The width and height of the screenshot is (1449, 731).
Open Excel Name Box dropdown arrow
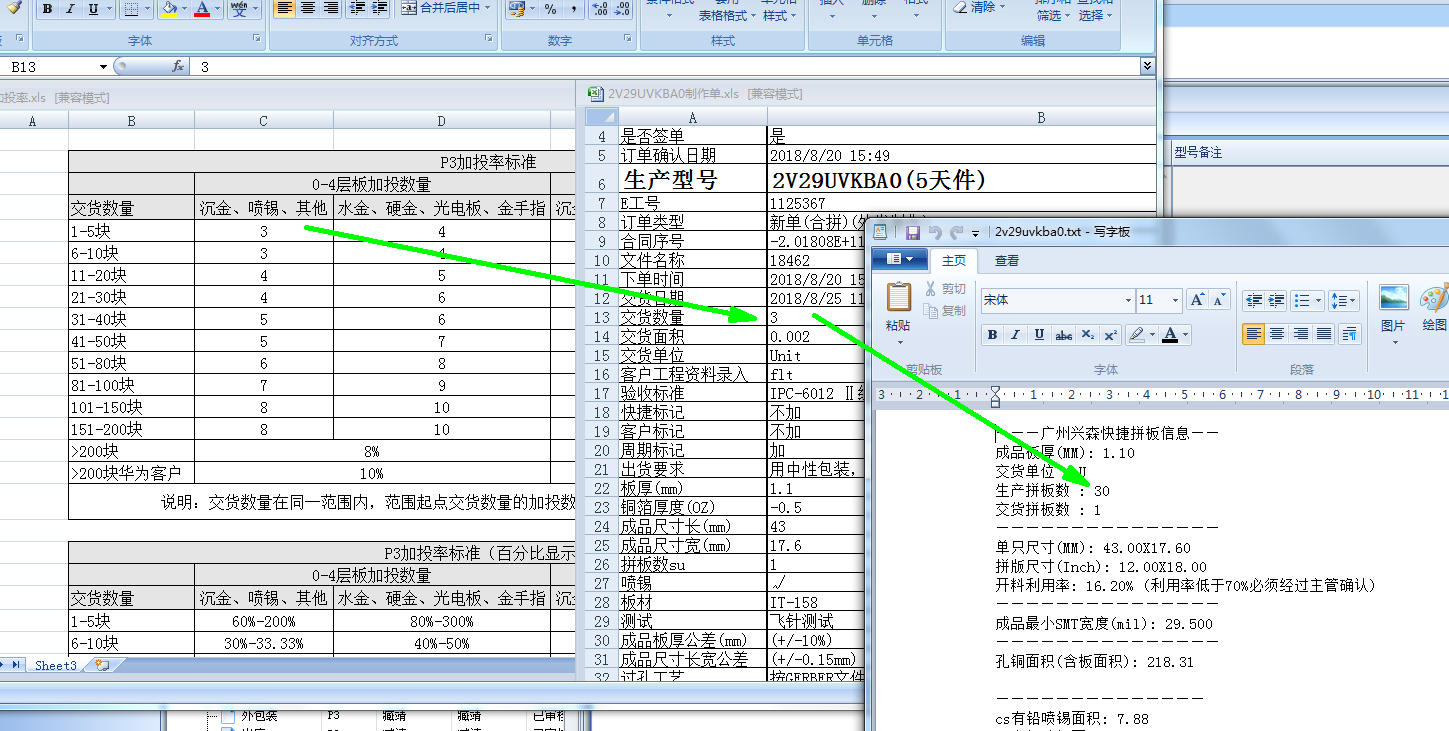(x=103, y=67)
